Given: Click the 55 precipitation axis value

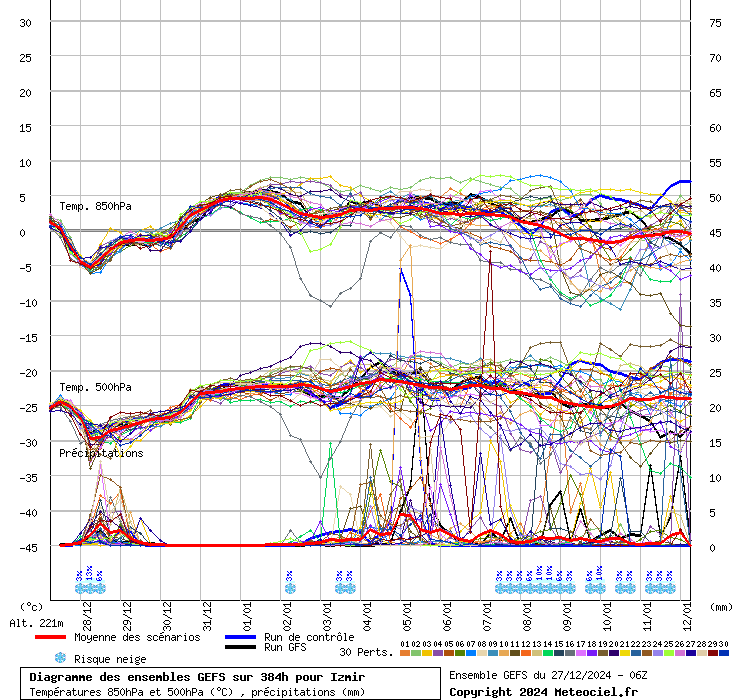Looking at the screenshot, I should pos(715,163).
